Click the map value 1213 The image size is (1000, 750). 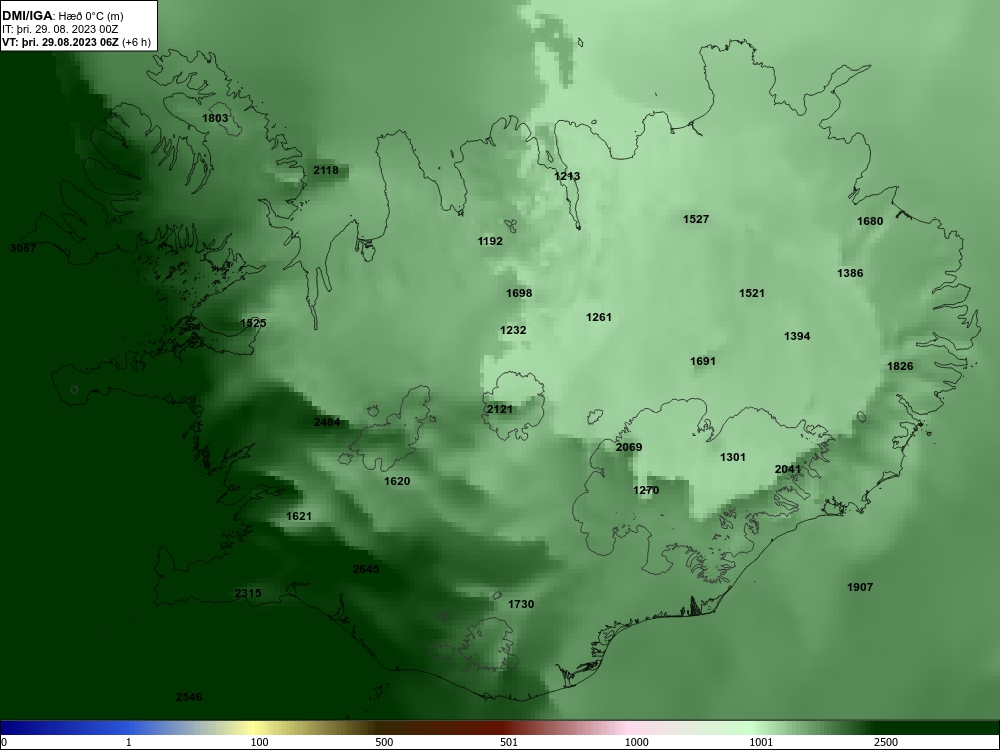click(567, 176)
